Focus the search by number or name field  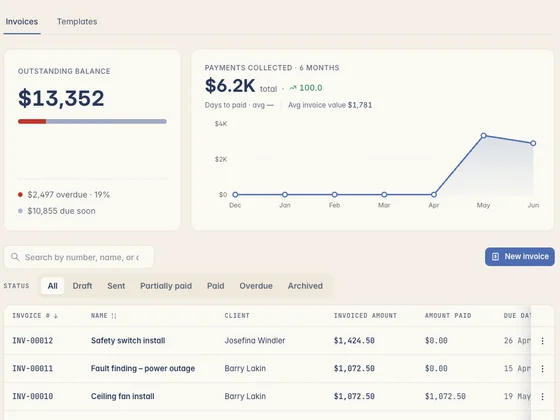point(79,257)
